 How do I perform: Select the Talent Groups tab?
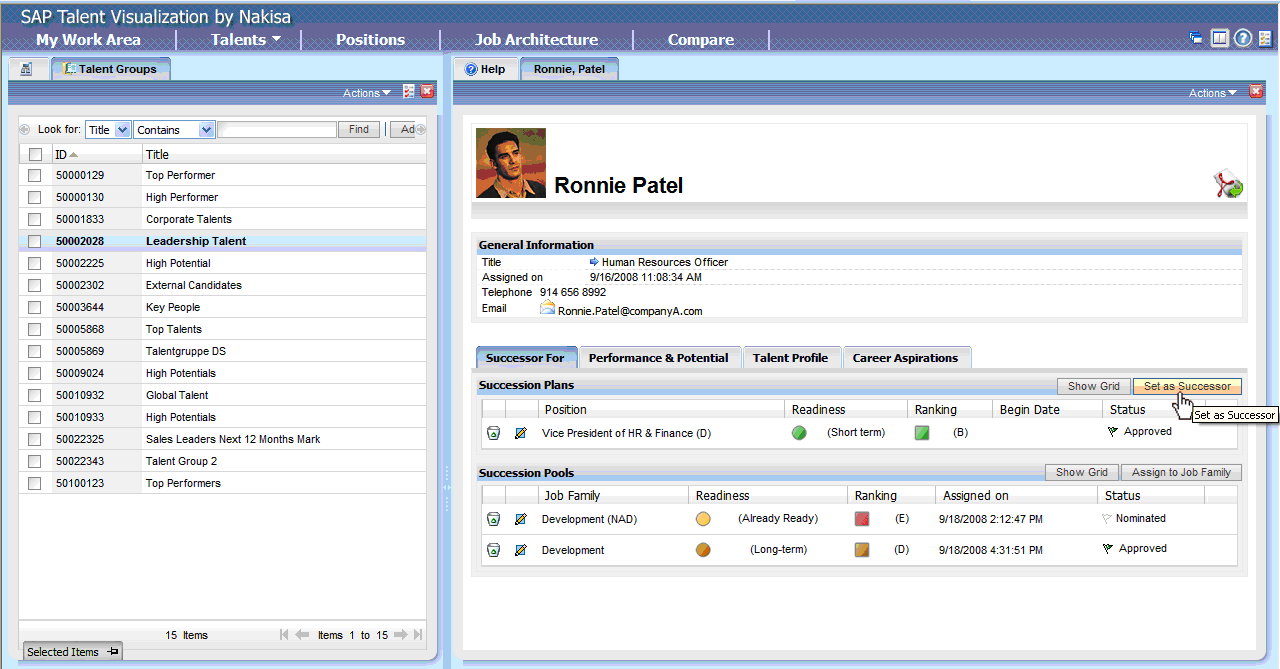point(110,69)
